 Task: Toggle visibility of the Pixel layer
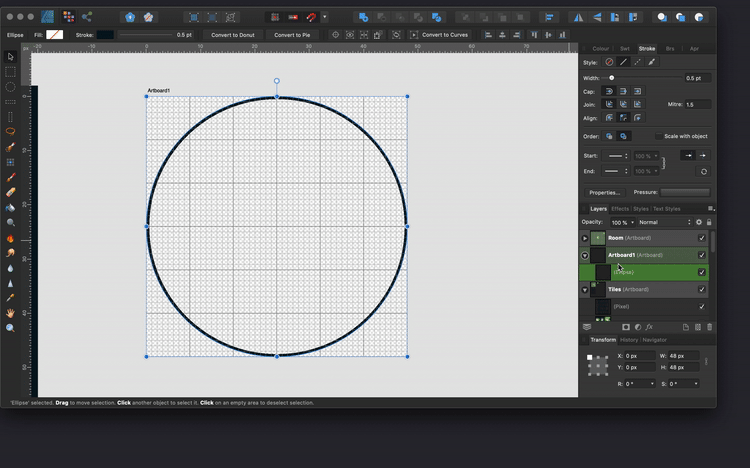(x=702, y=307)
